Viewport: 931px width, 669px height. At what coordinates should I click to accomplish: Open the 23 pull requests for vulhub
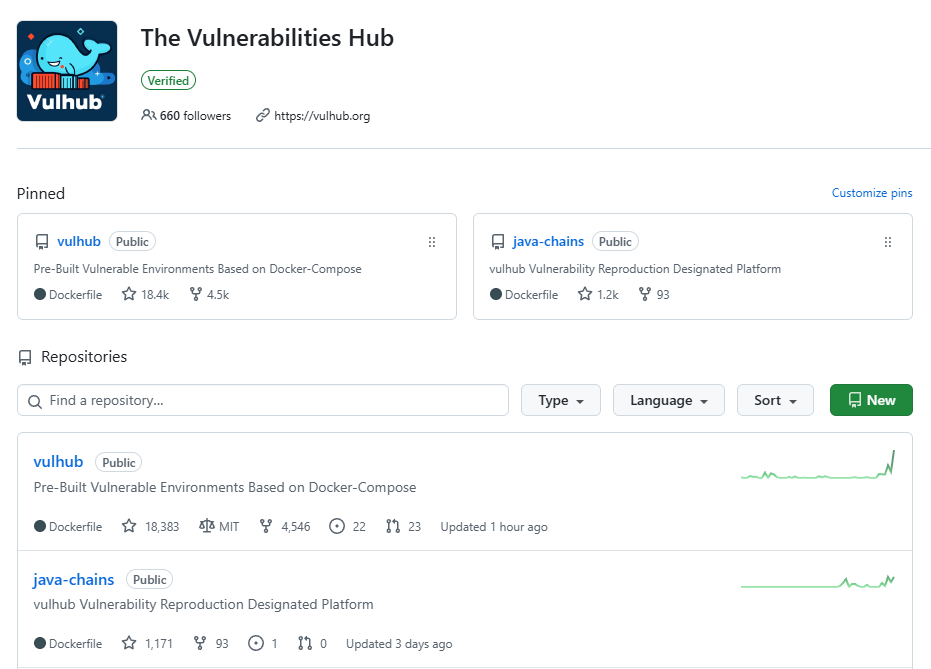(403, 527)
